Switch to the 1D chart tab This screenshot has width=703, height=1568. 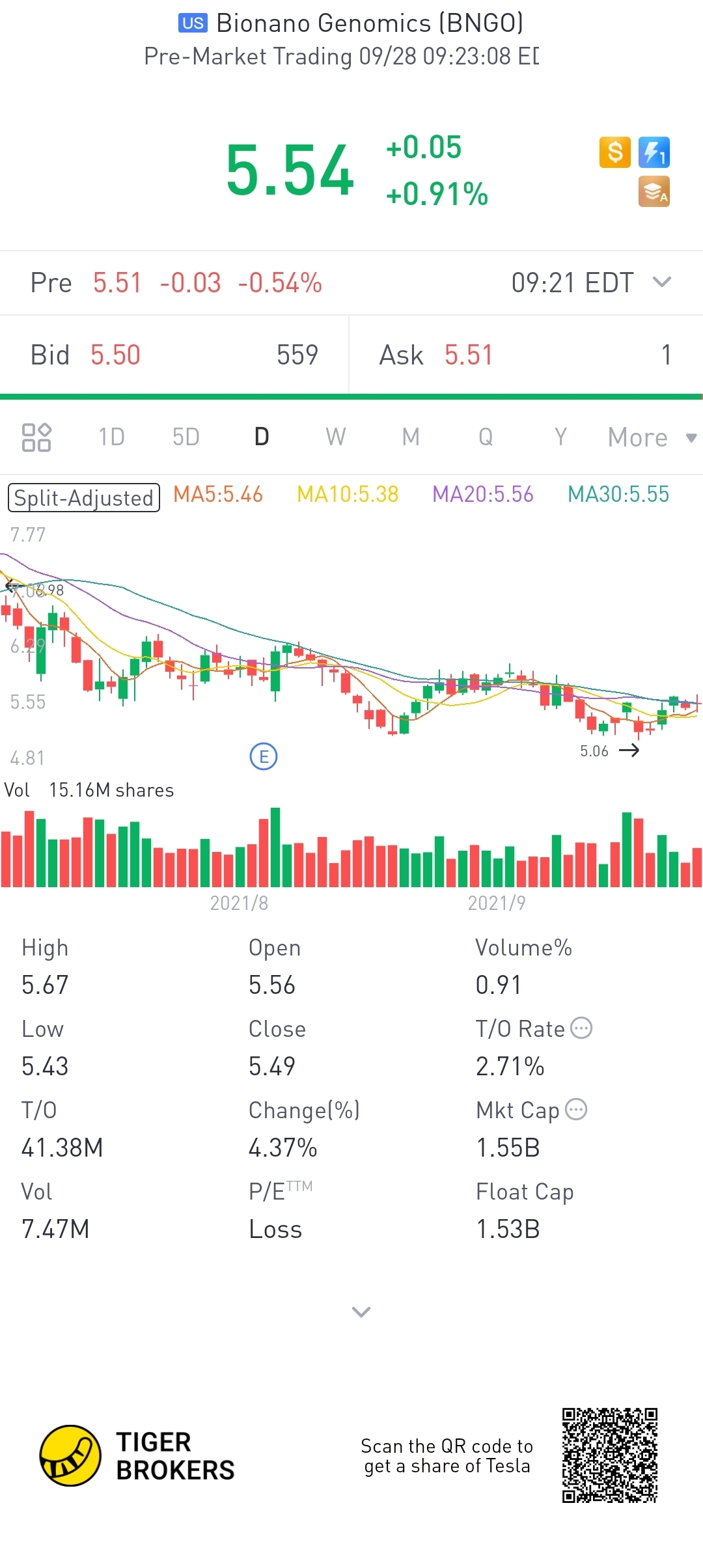coord(111,437)
